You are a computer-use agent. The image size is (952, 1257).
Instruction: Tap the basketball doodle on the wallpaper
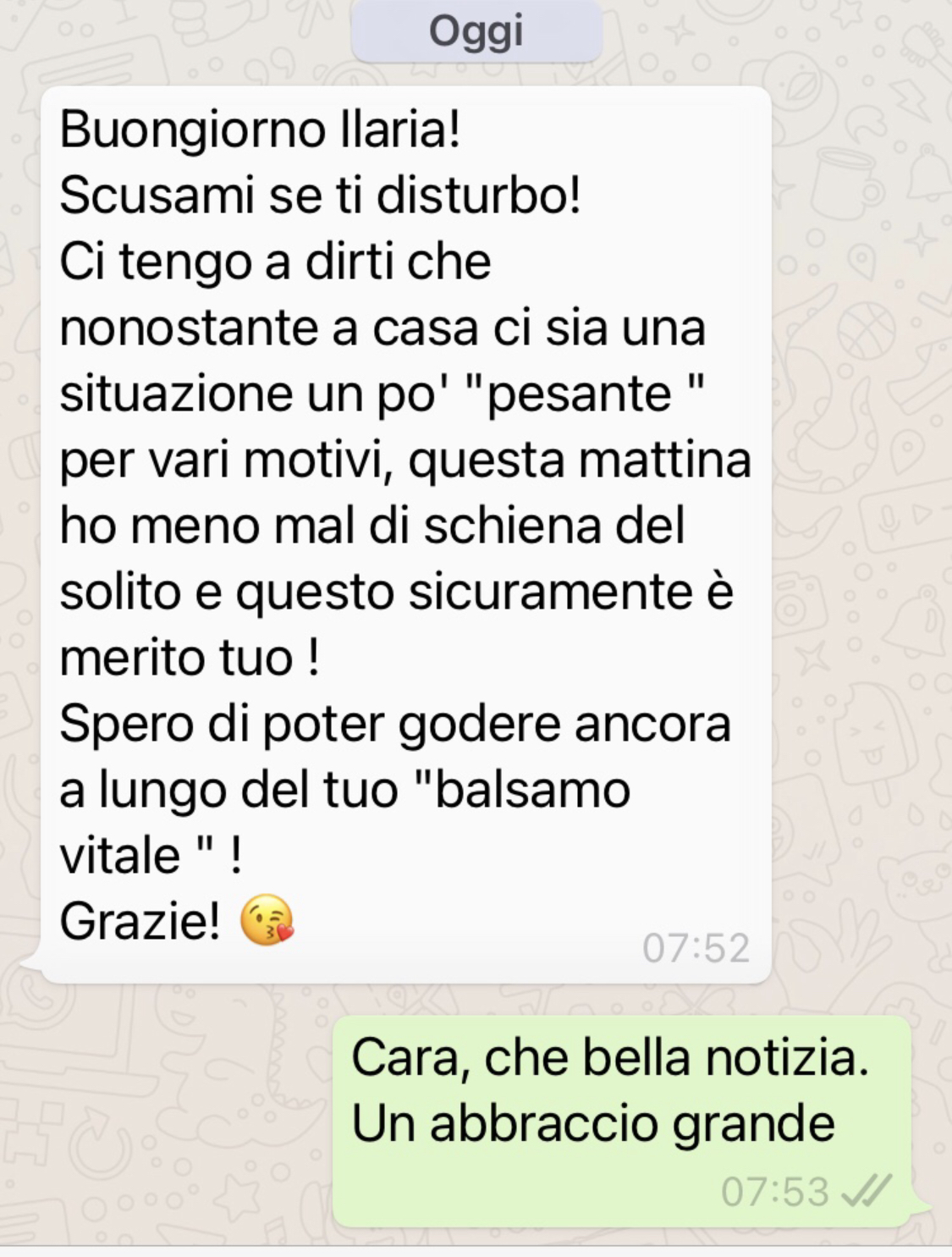coord(866,332)
